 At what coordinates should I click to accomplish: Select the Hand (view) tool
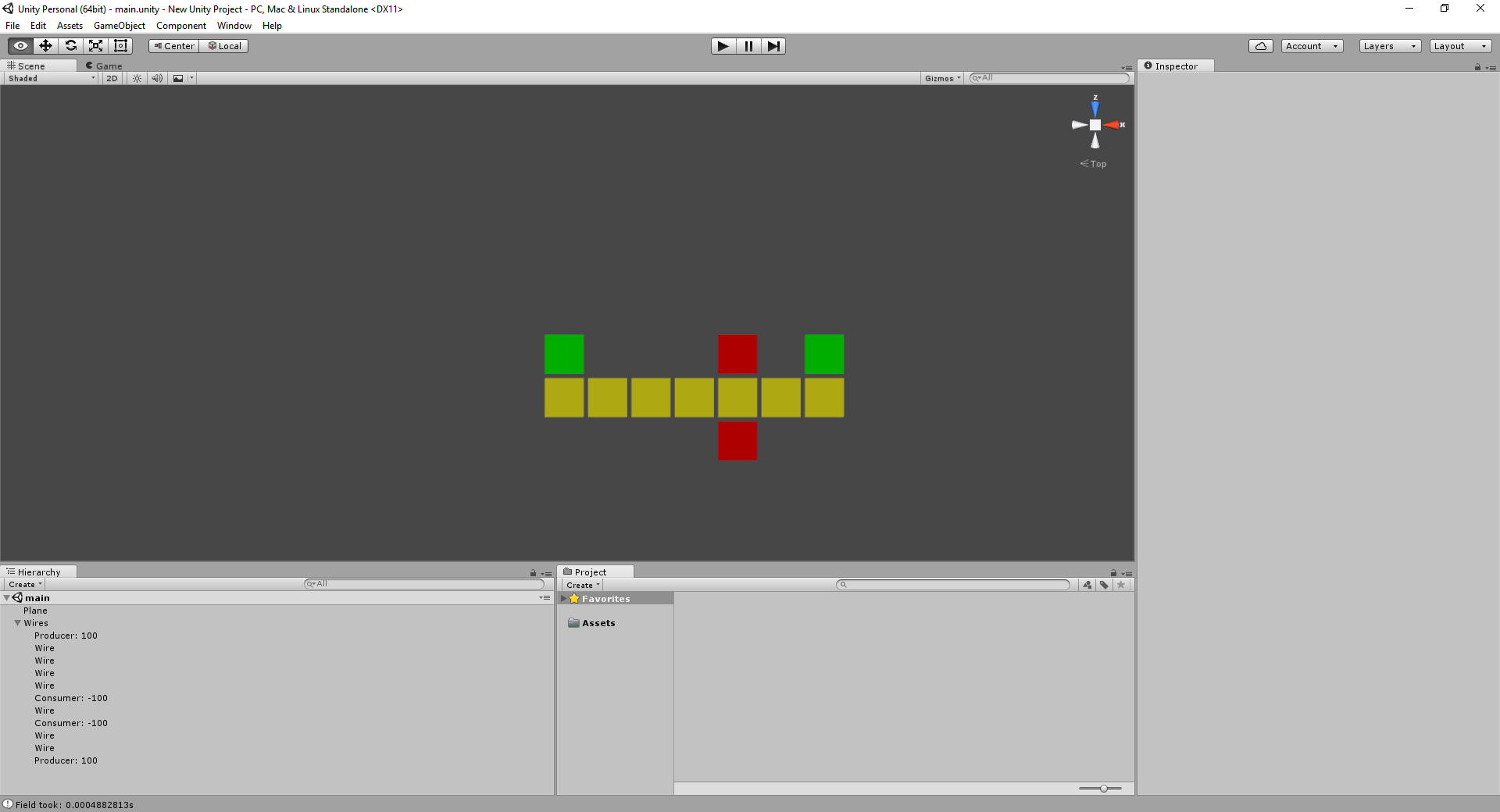pyautogui.click(x=20, y=46)
